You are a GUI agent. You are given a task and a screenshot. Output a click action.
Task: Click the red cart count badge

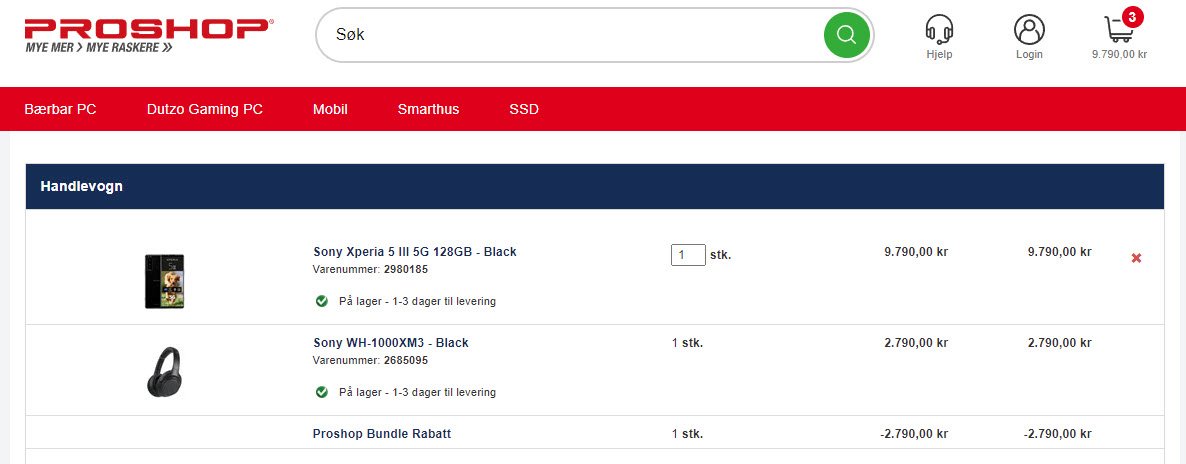(x=1132, y=17)
